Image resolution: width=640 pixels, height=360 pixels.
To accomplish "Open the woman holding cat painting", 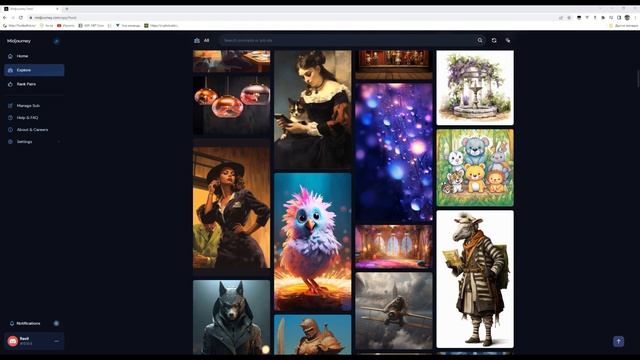I will (313, 109).
